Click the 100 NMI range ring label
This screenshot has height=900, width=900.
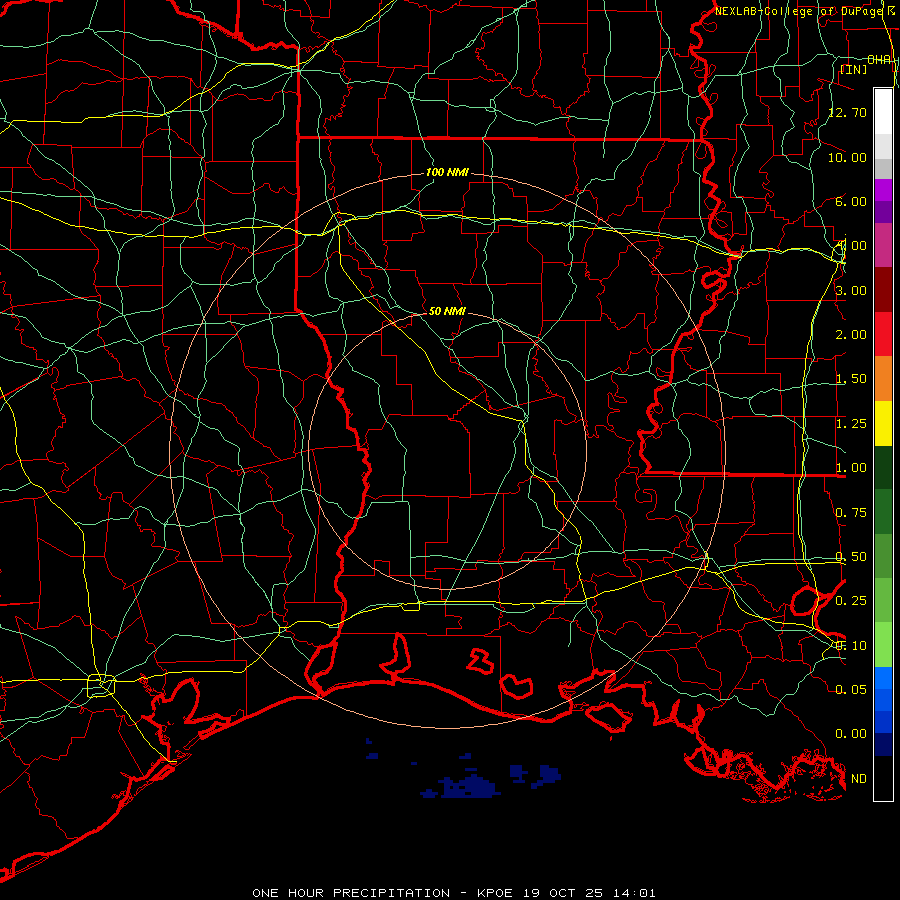coord(447,172)
